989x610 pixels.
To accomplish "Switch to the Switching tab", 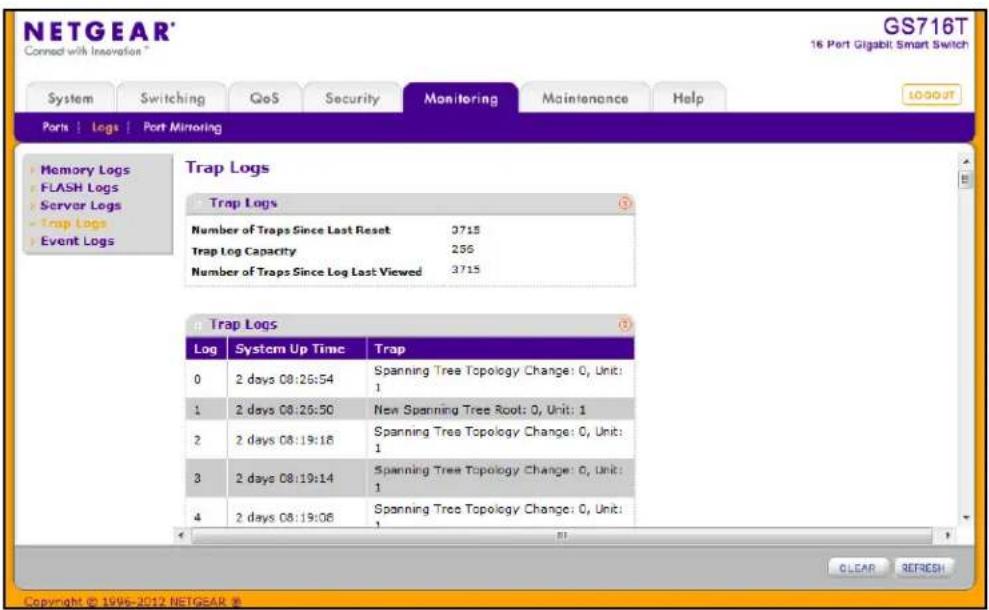I will point(172,98).
